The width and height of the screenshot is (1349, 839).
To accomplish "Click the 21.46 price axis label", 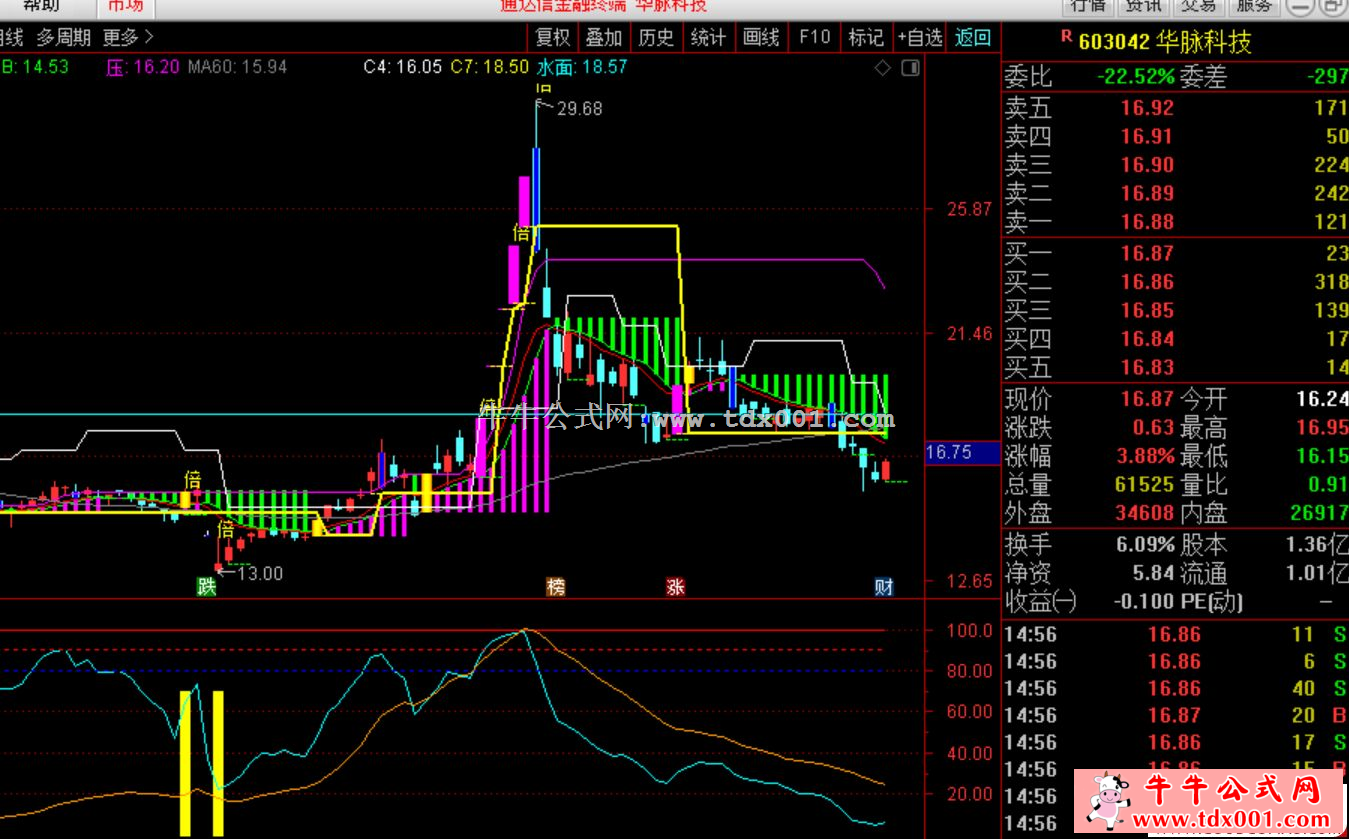I will 970,334.
